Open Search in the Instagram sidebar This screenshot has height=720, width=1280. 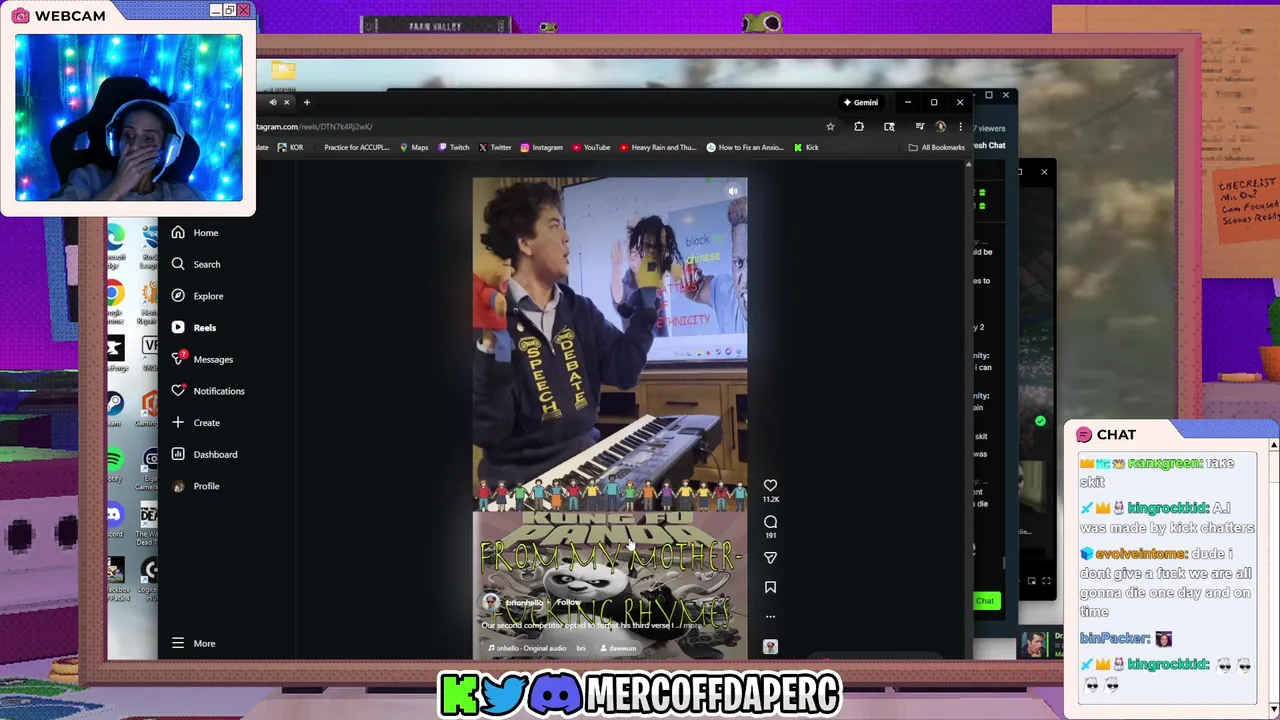coord(196,264)
